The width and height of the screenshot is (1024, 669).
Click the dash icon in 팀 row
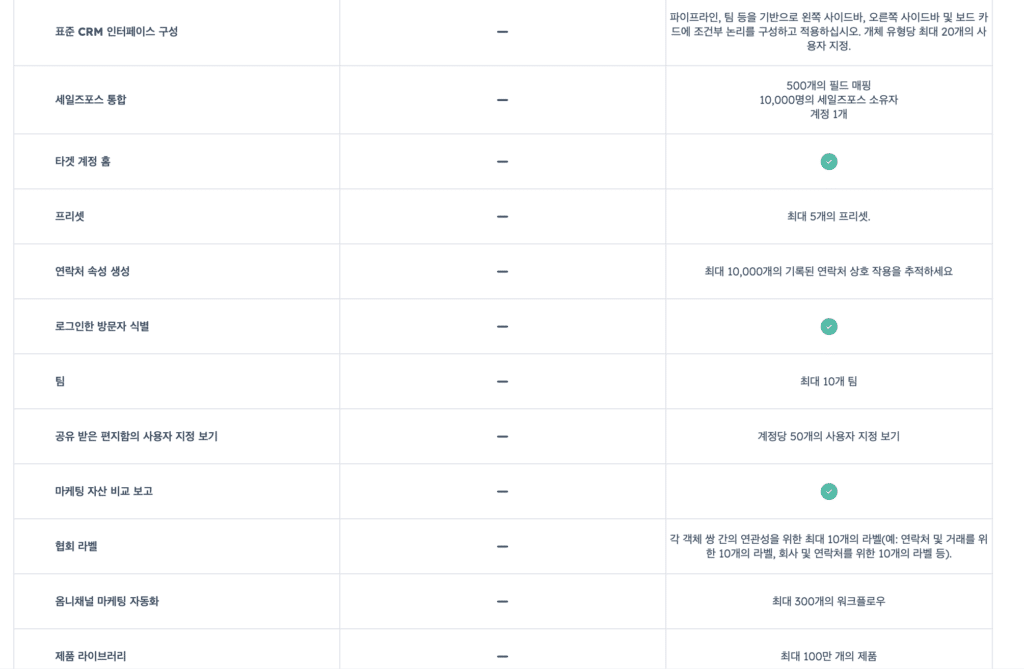502,382
